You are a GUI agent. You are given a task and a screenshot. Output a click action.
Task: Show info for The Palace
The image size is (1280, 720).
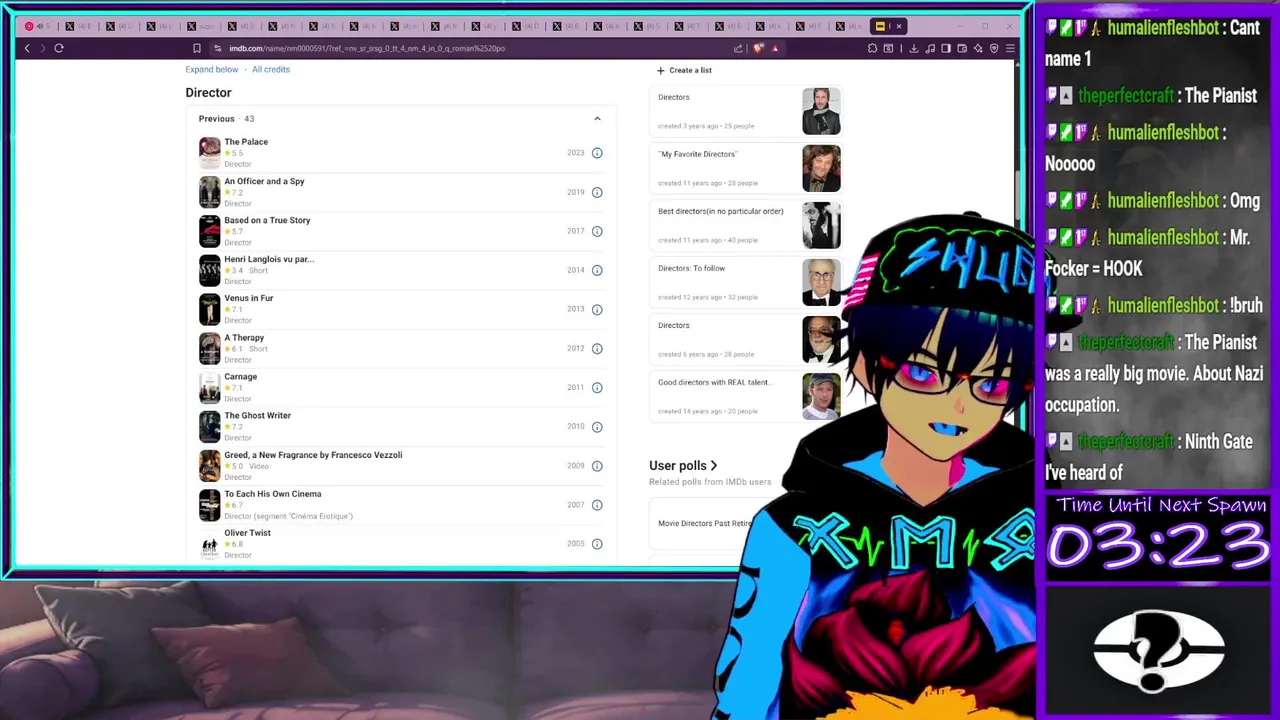point(597,153)
